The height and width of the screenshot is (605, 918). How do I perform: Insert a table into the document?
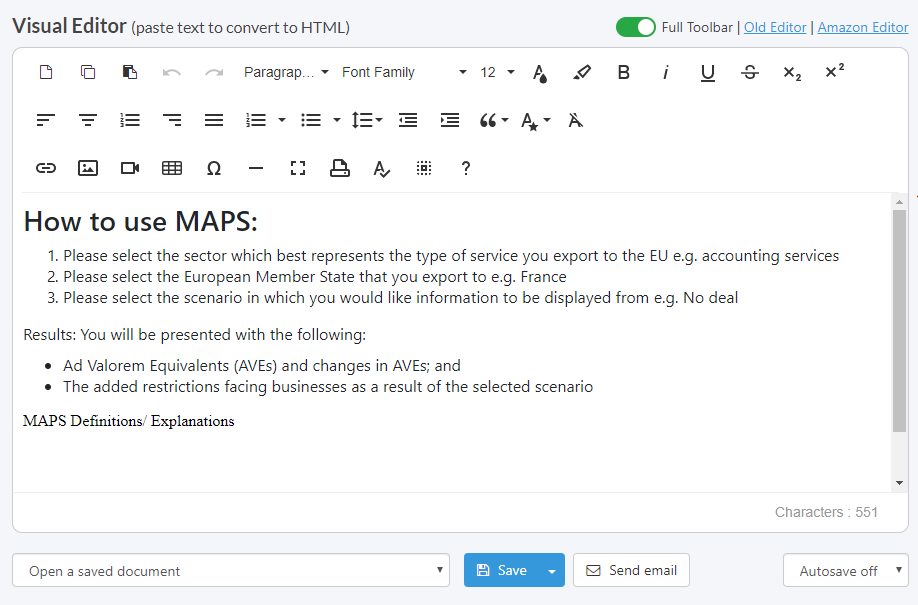coord(172,168)
